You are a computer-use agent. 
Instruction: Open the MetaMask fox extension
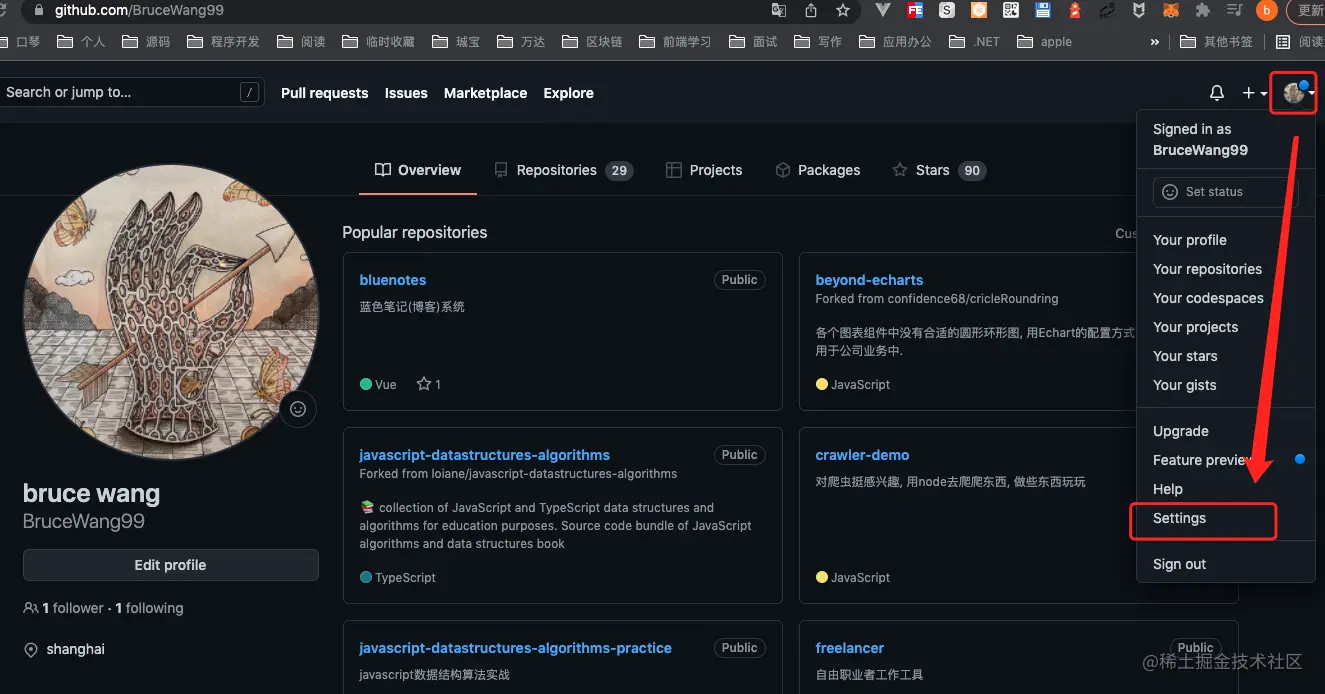[x=1170, y=11]
